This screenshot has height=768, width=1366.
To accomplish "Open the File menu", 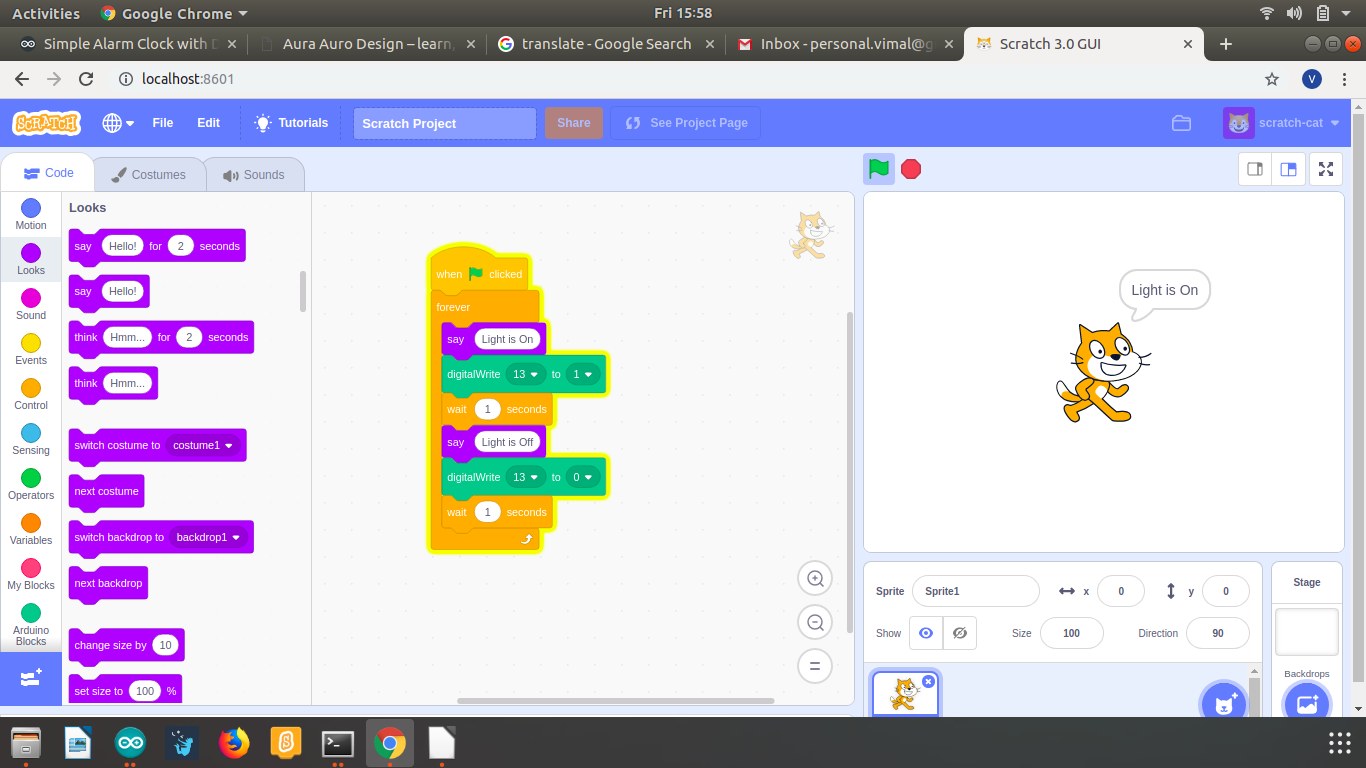I will pos(162,123).
